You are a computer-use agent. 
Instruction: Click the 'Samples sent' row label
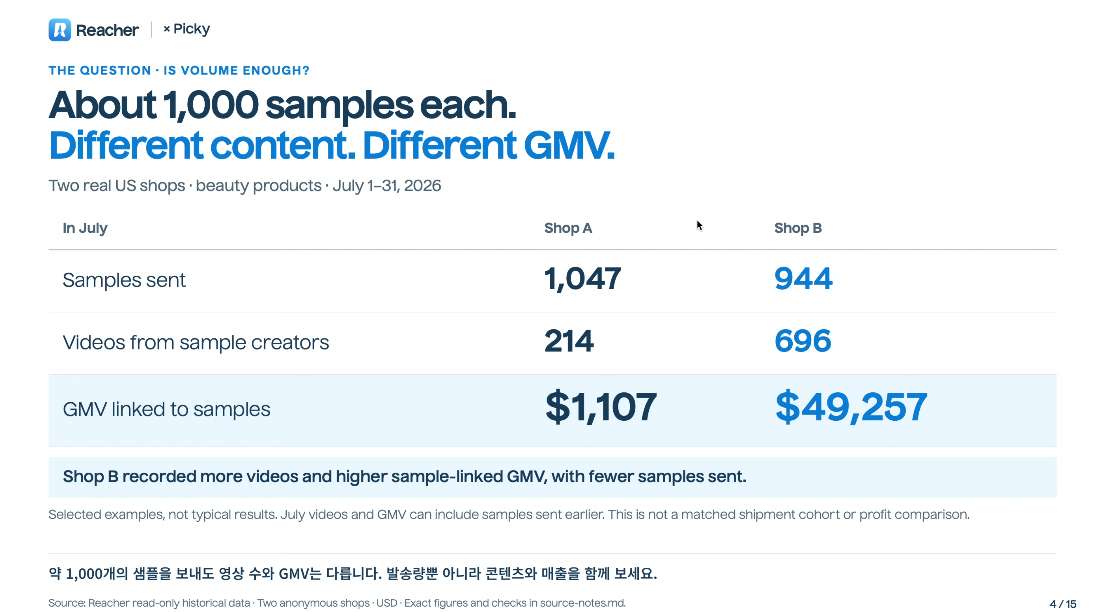click(x=124, y=280)
